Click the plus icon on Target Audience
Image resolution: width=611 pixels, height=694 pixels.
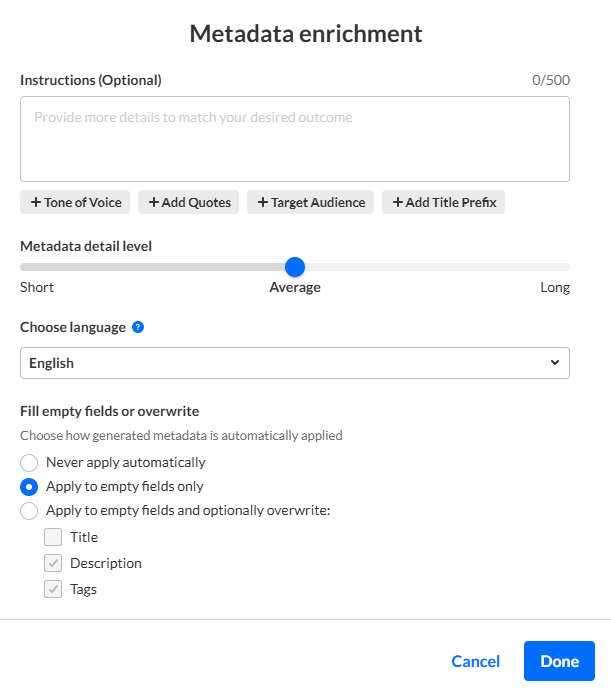[x=263, y=202]
